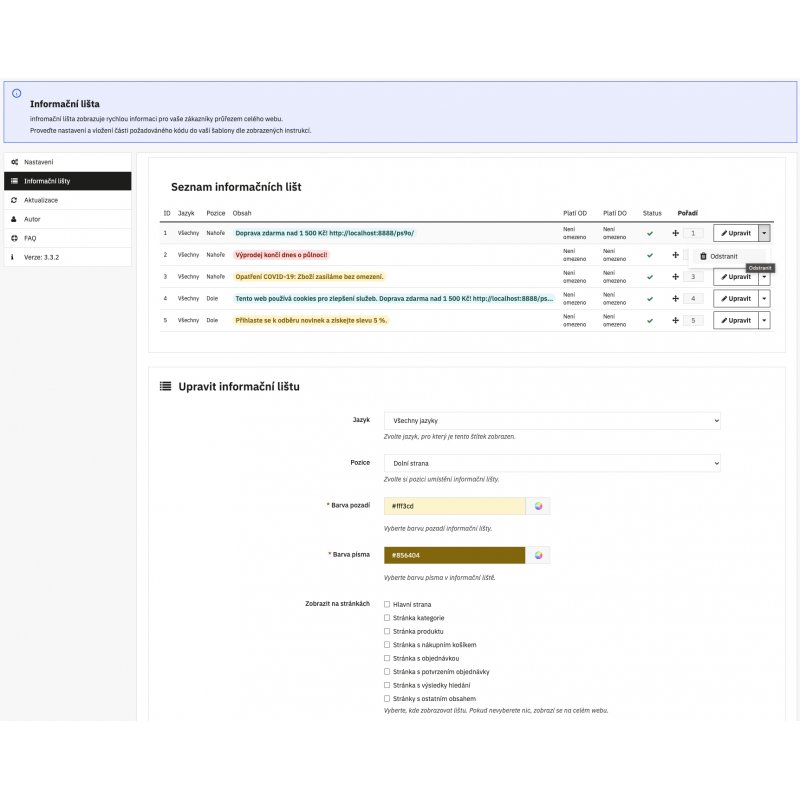Open the Jazyk language dropdown
This screenshot has width=800, height=800.
[x=552, y=421]
